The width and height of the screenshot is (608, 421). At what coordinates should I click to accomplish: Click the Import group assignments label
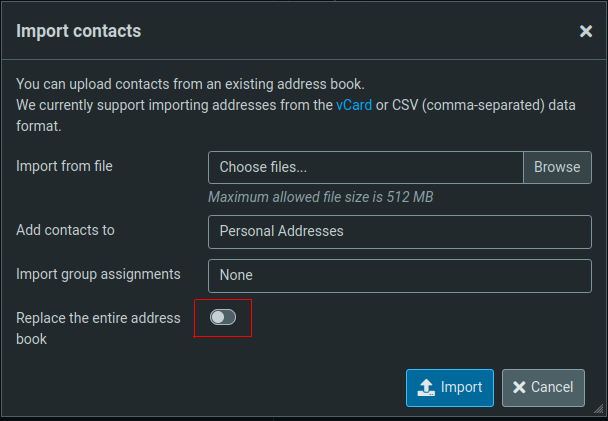pos(98,273)
